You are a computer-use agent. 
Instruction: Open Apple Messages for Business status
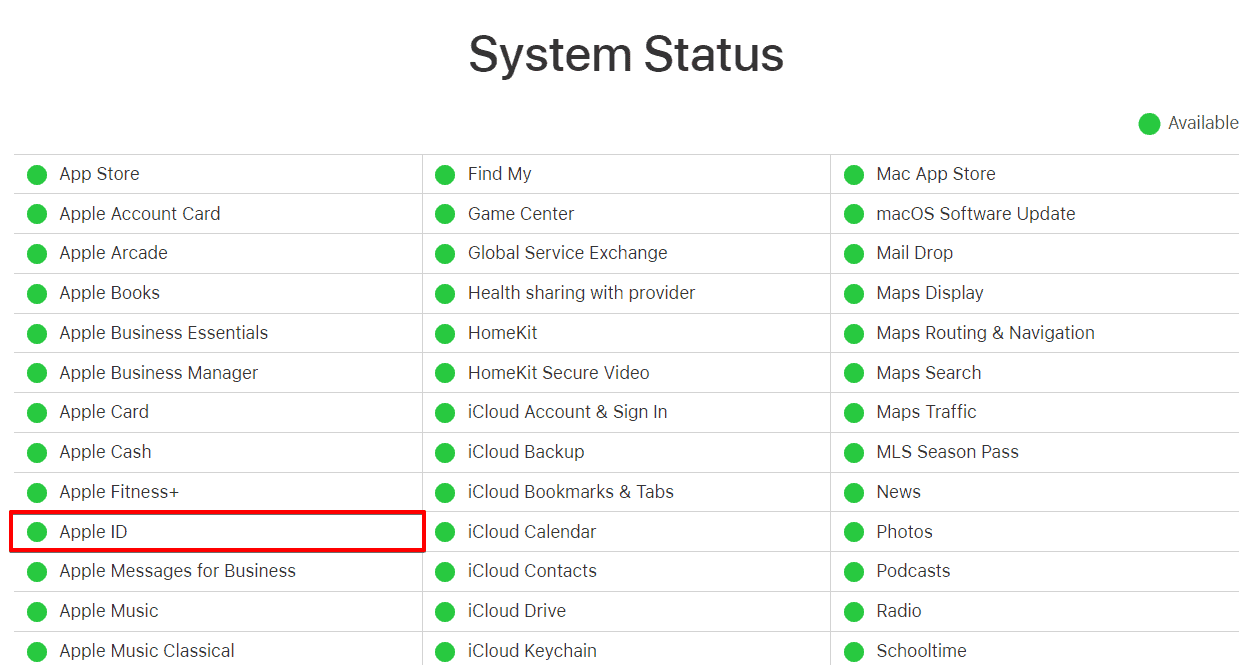(177, 571)
